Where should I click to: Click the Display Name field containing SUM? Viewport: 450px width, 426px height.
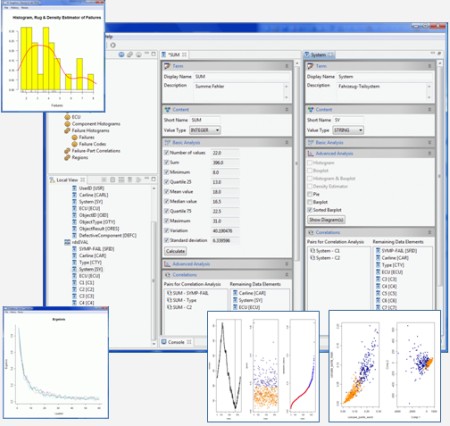click(242, 77)
